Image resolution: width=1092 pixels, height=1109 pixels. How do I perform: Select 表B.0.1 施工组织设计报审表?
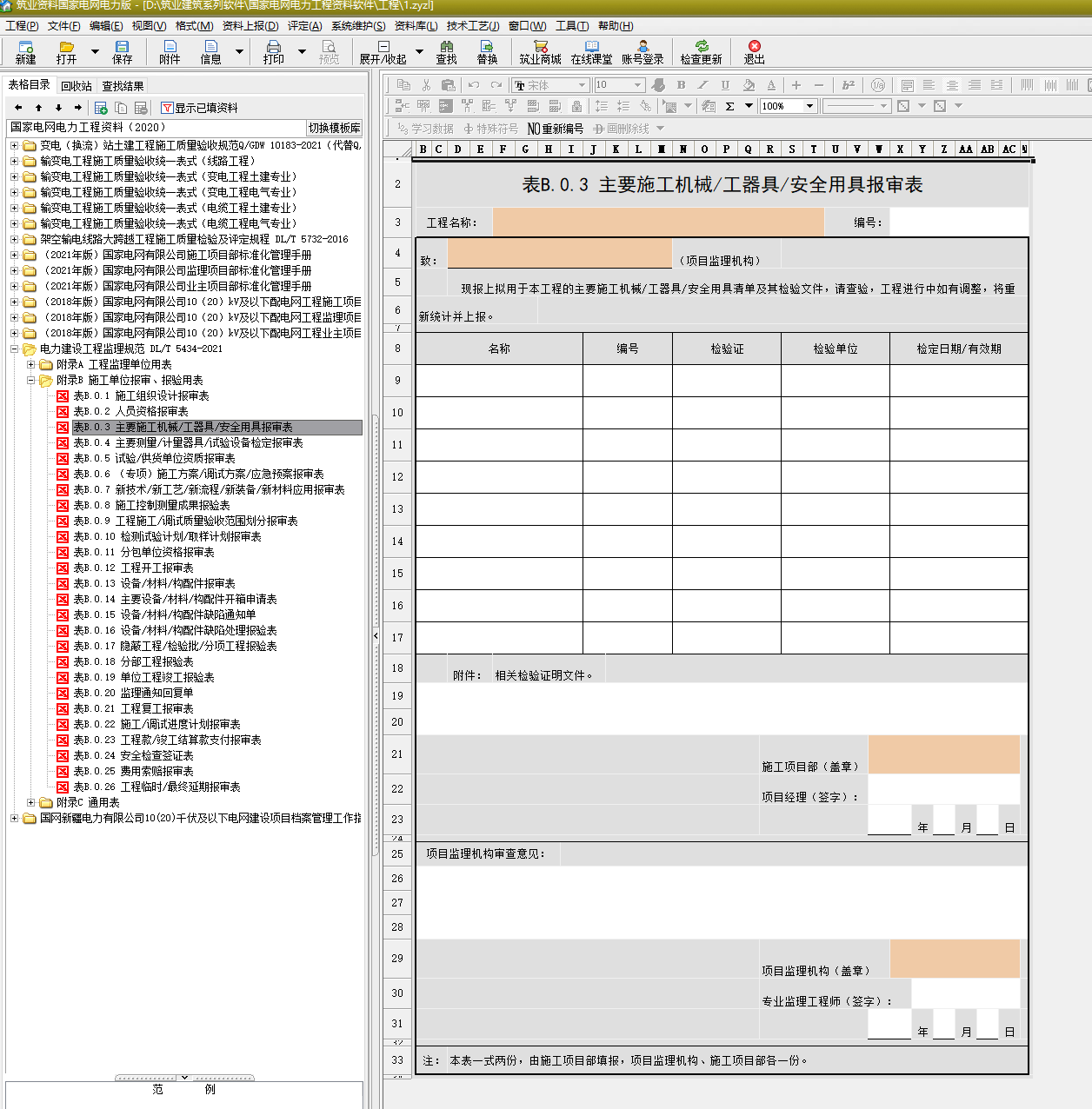click(141, 395)
